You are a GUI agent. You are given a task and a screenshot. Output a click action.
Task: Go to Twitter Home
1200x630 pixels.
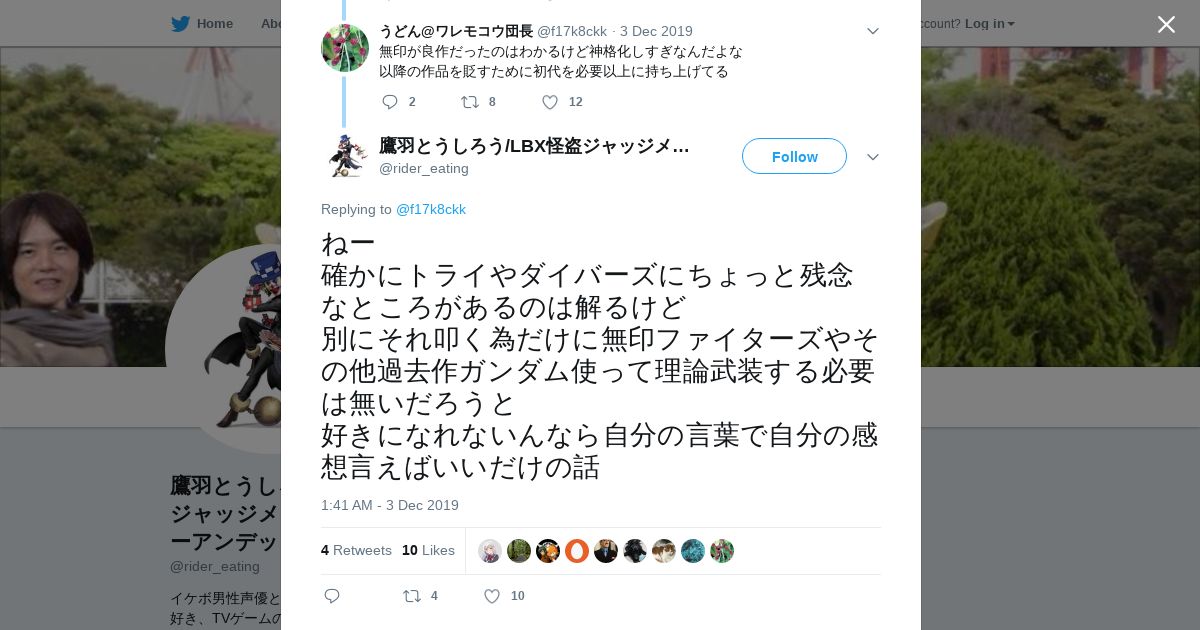202,23
